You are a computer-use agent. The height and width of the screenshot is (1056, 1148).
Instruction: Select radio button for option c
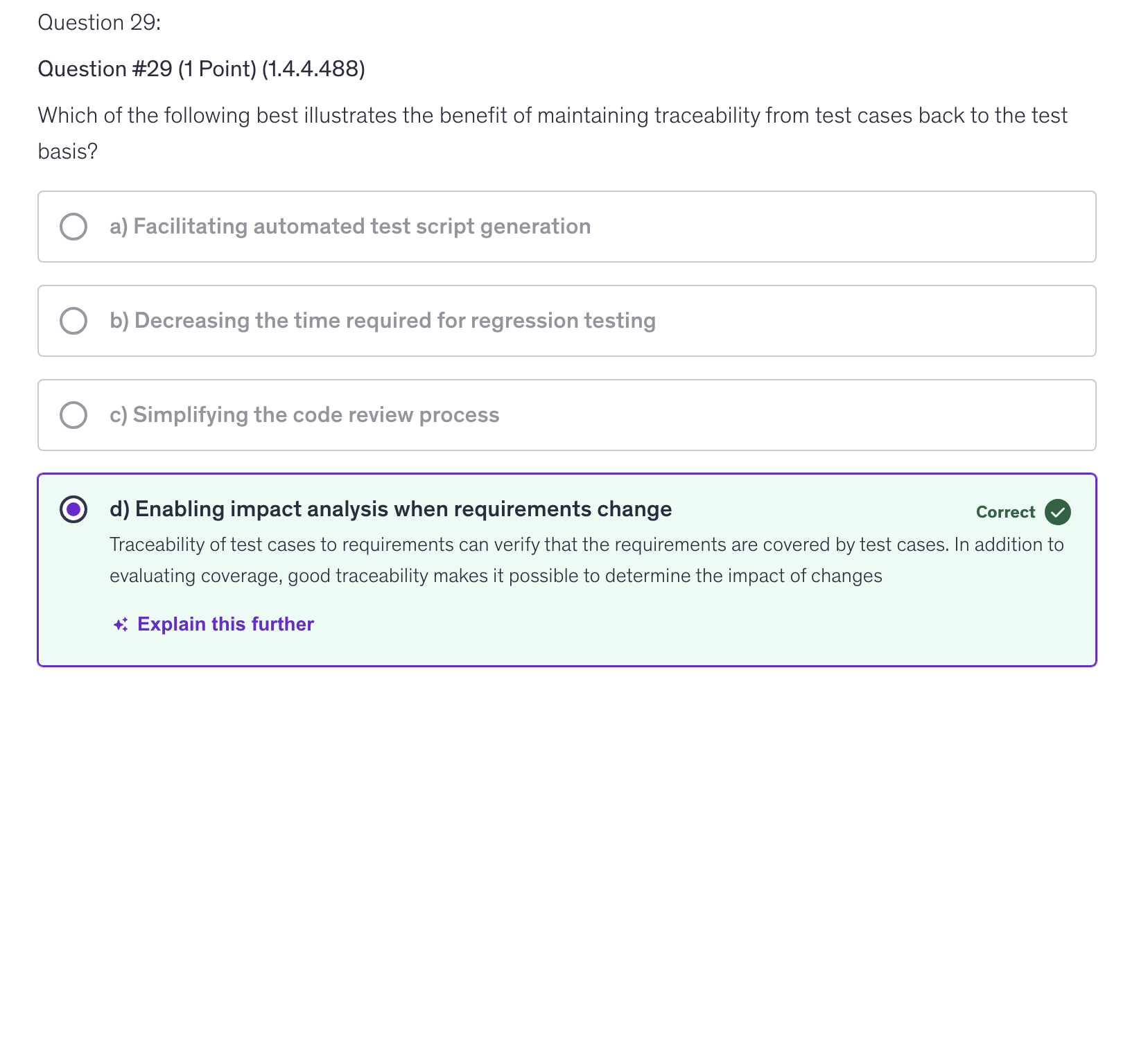73,415
